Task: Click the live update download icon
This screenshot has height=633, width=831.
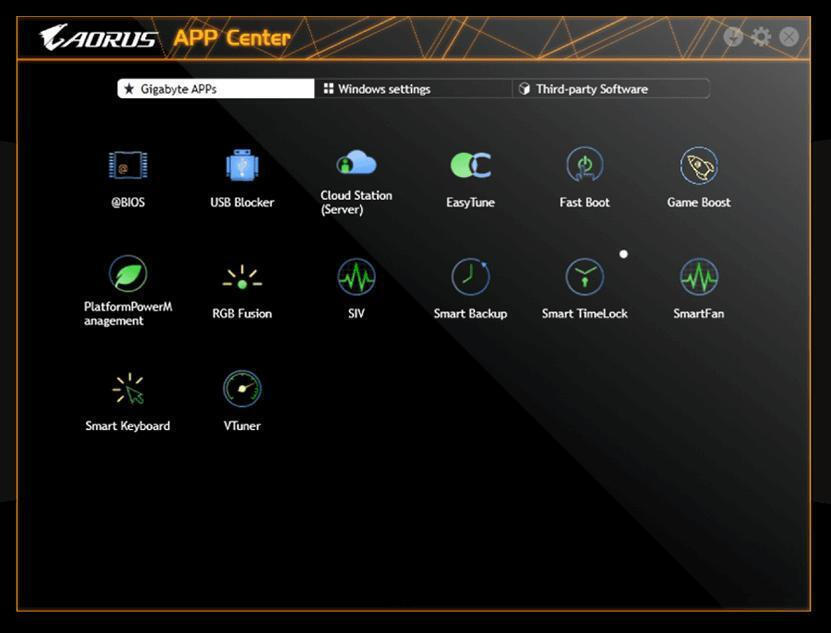Action: click(x=733, y=37)
